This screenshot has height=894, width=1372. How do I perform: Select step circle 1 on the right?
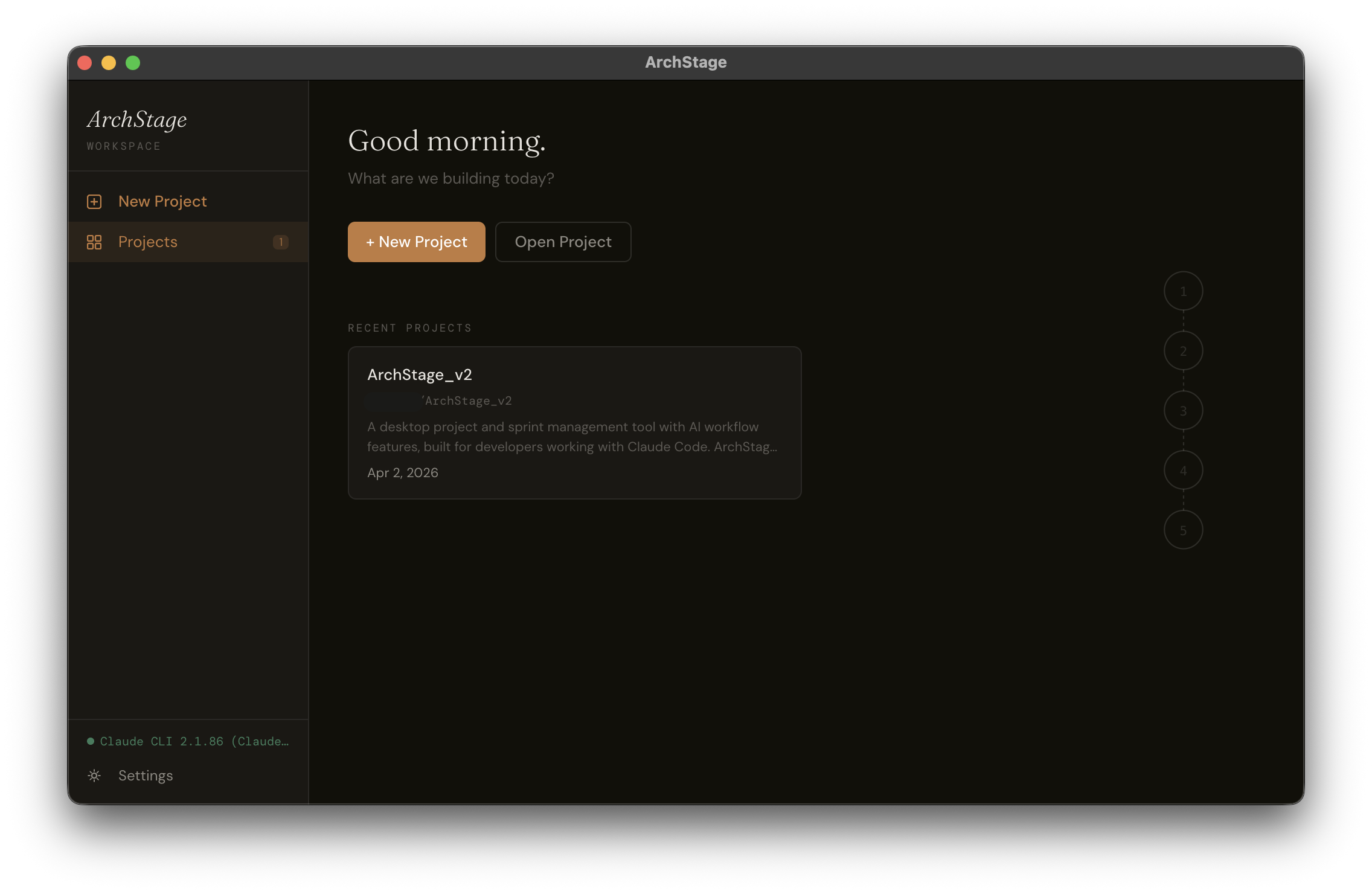(x=1183, y=291)
